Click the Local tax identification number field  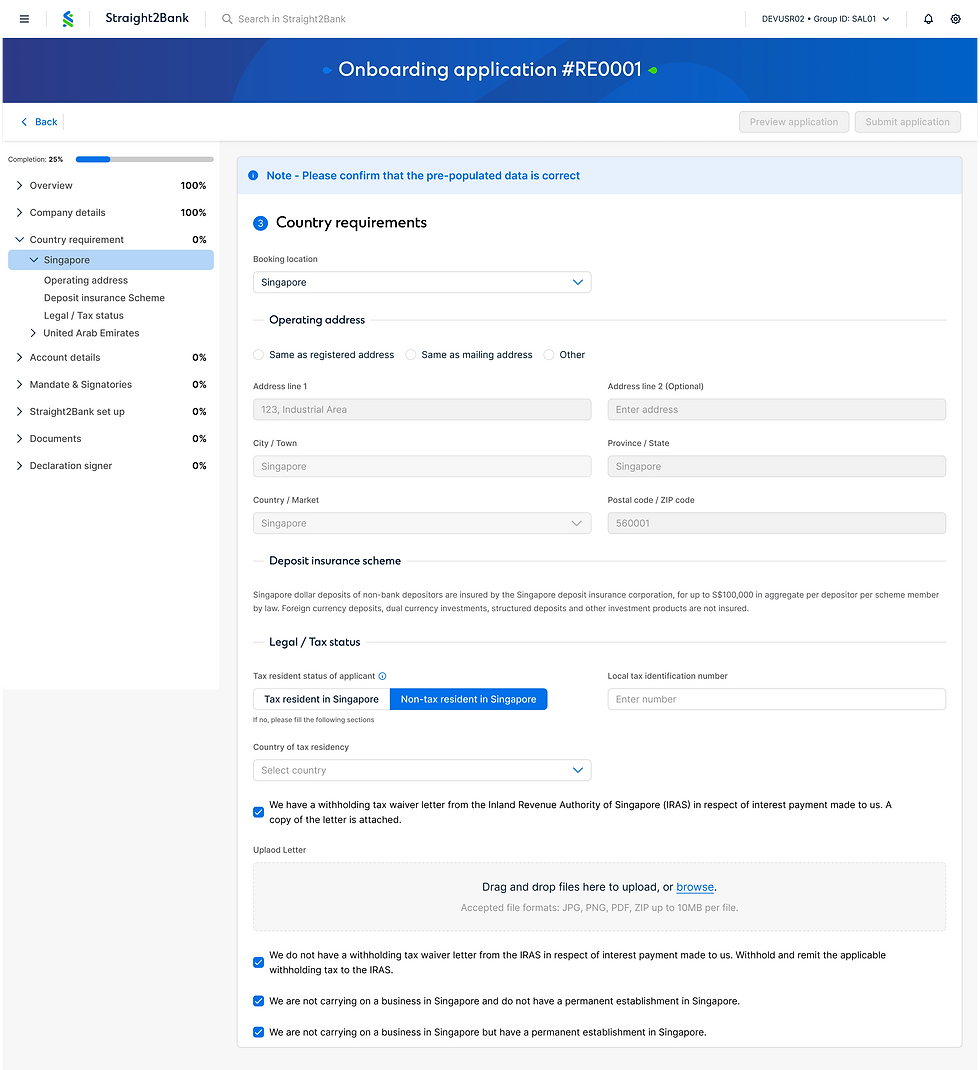coord(776,699)
